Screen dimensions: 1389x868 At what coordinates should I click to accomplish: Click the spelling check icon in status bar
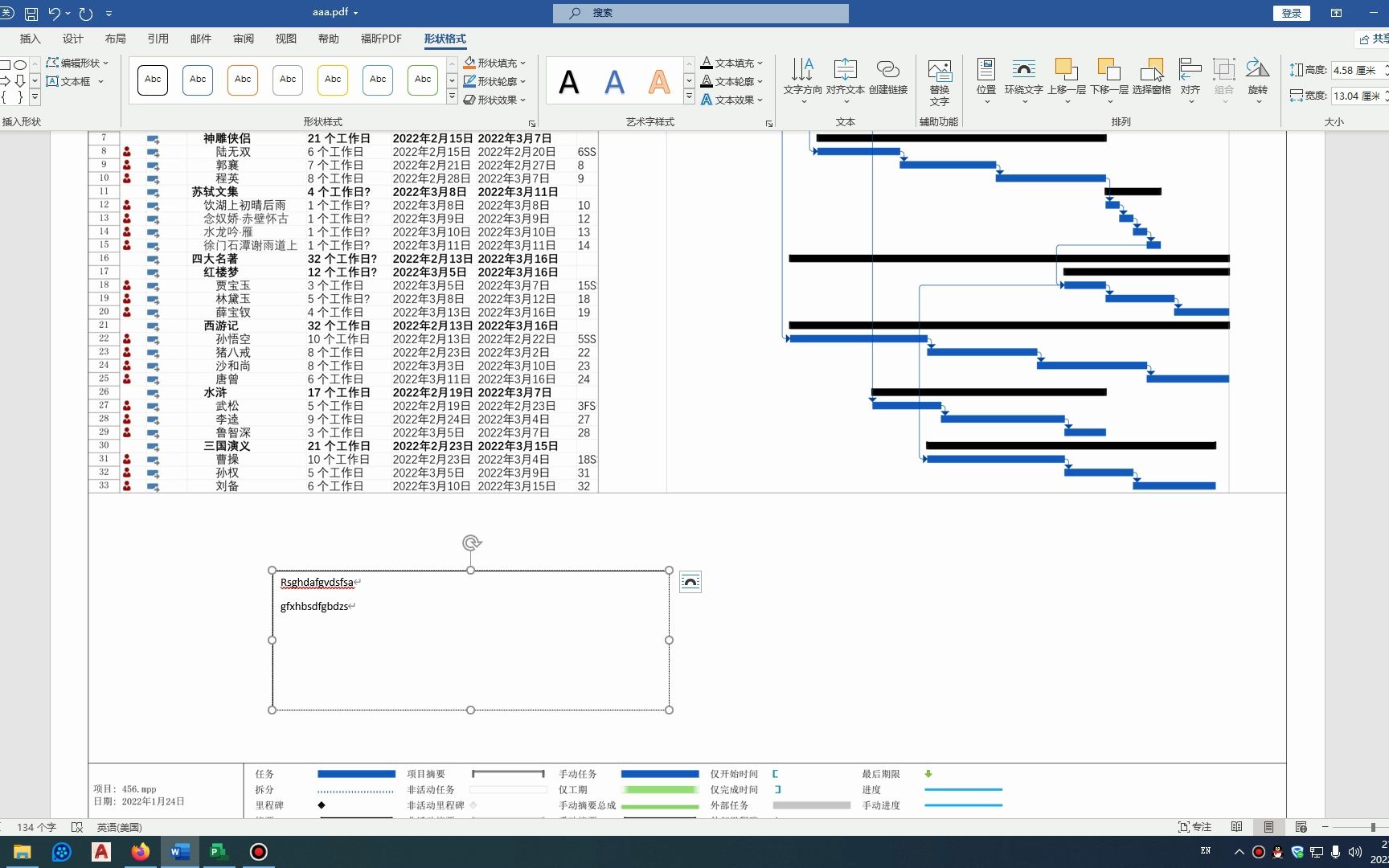click(77, 827)
